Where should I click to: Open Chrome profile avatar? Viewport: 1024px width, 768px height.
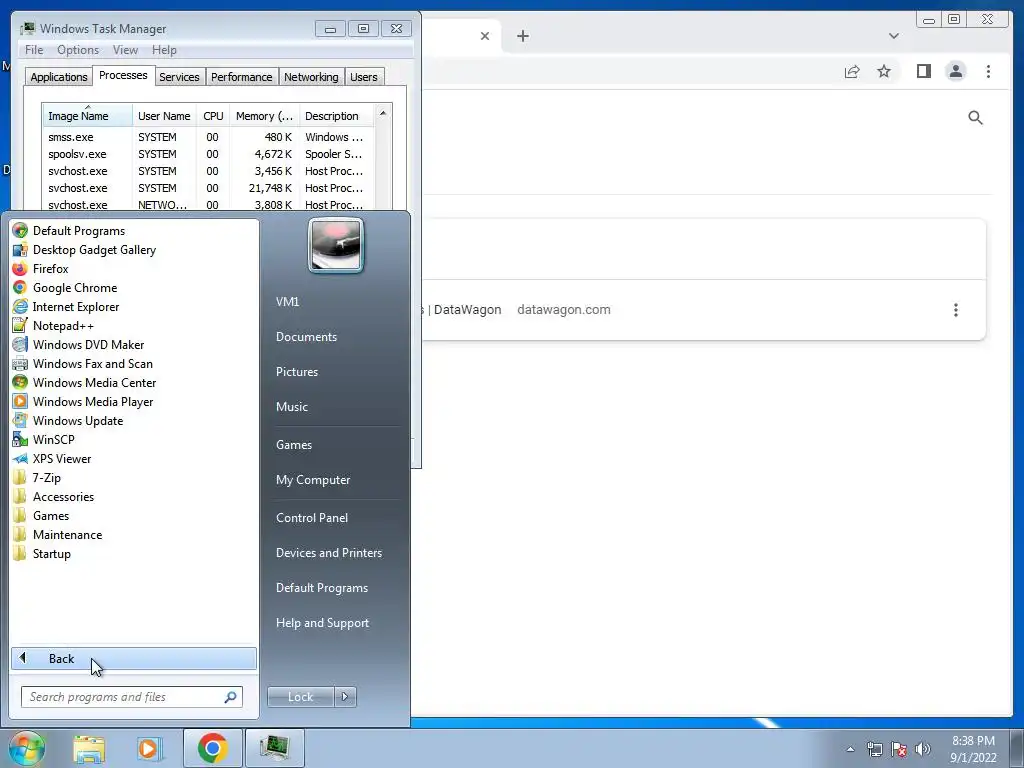tap(955, 71)
